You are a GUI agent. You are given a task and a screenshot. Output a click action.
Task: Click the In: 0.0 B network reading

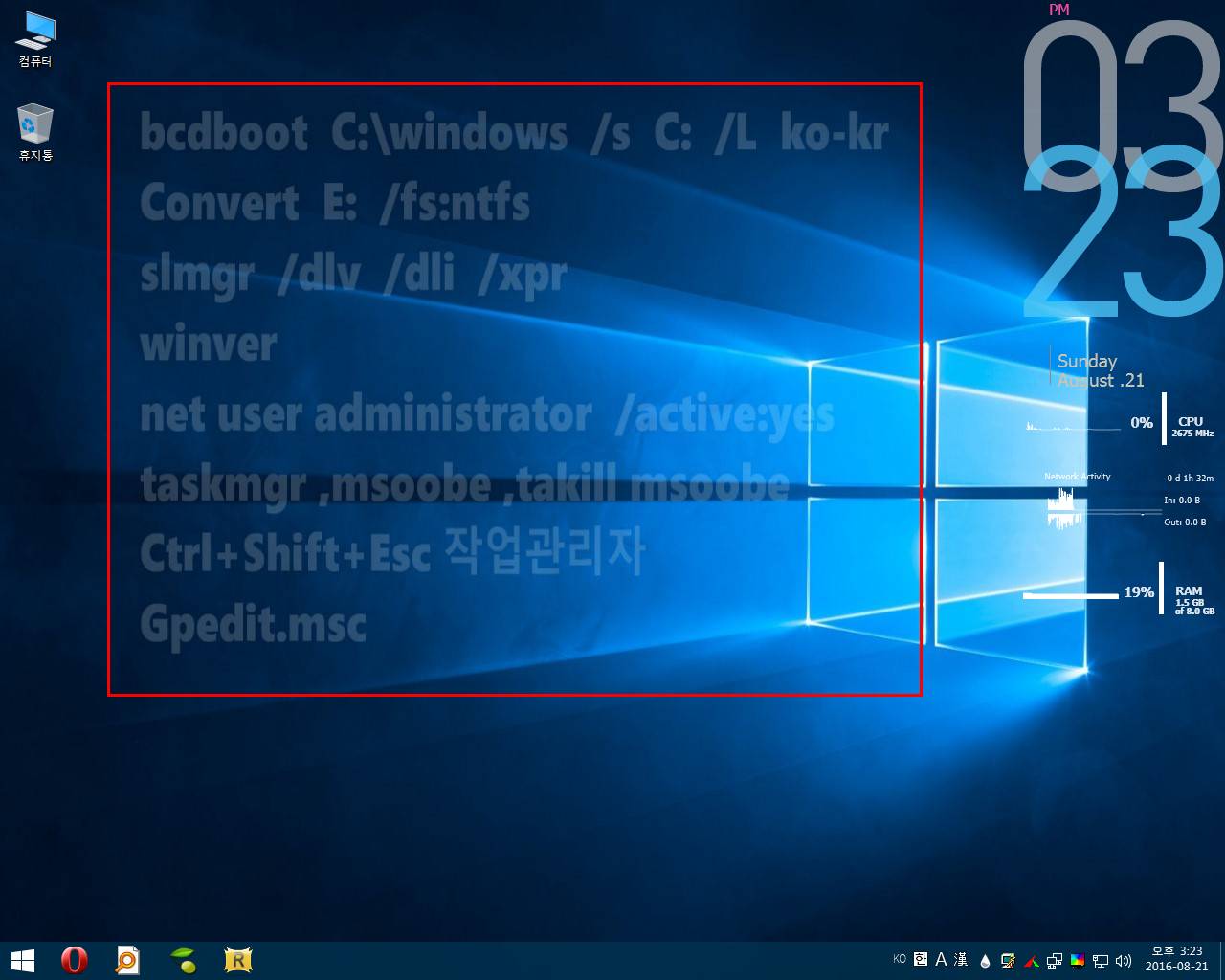click(x=1182, y=500)
